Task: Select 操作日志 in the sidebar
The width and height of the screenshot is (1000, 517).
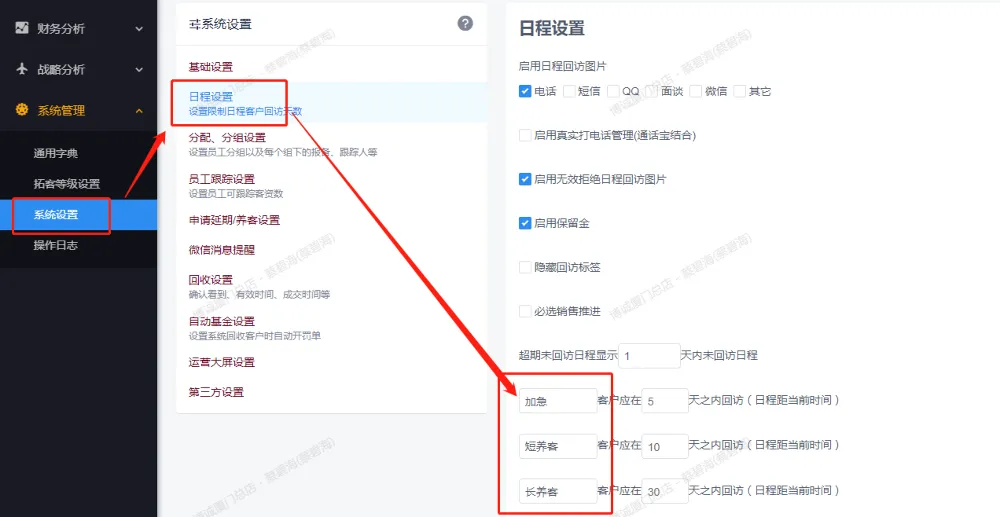Action: coord(55,245)
